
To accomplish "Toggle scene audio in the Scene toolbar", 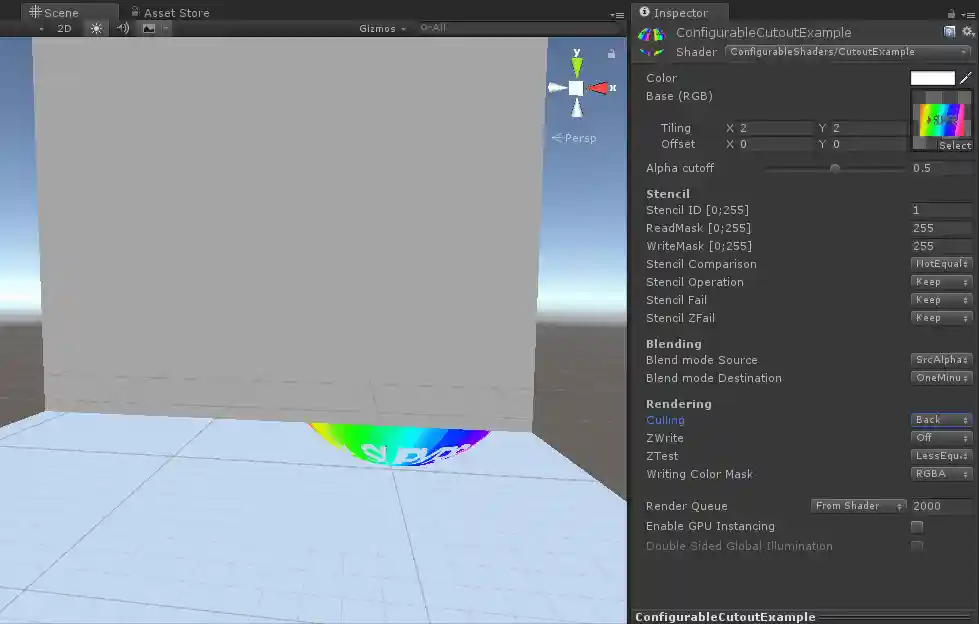I will coord(120,28).
